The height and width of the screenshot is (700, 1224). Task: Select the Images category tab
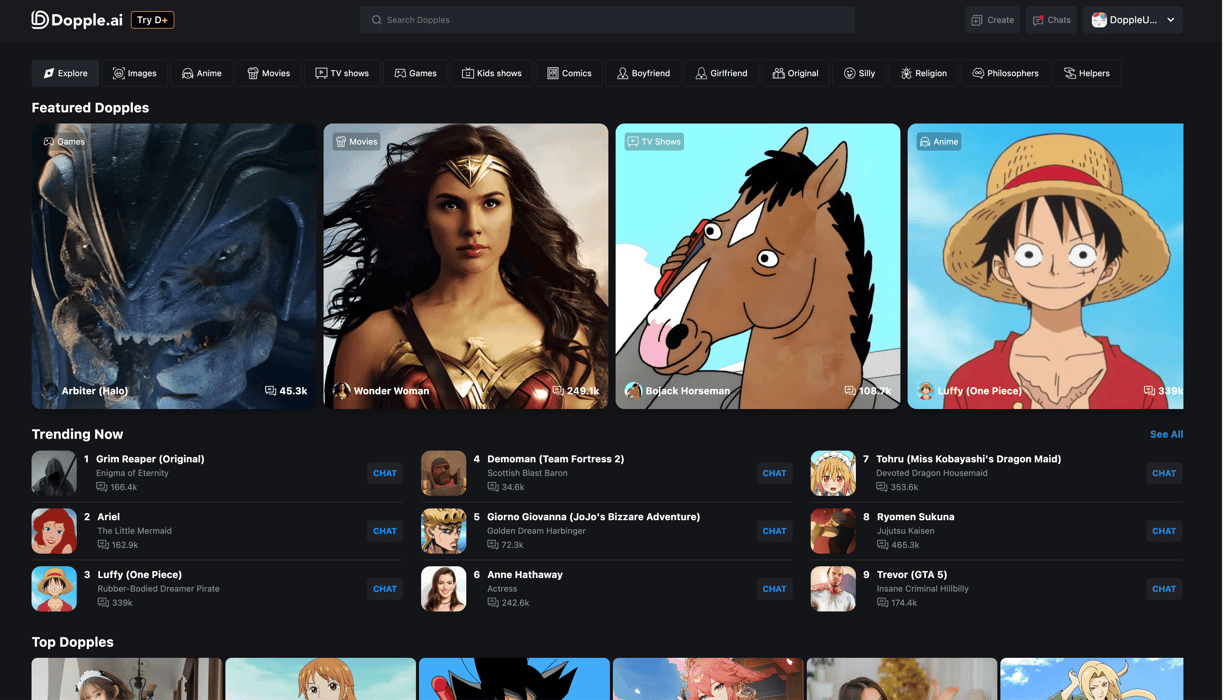pyautogui.click(x=135, y=73)
